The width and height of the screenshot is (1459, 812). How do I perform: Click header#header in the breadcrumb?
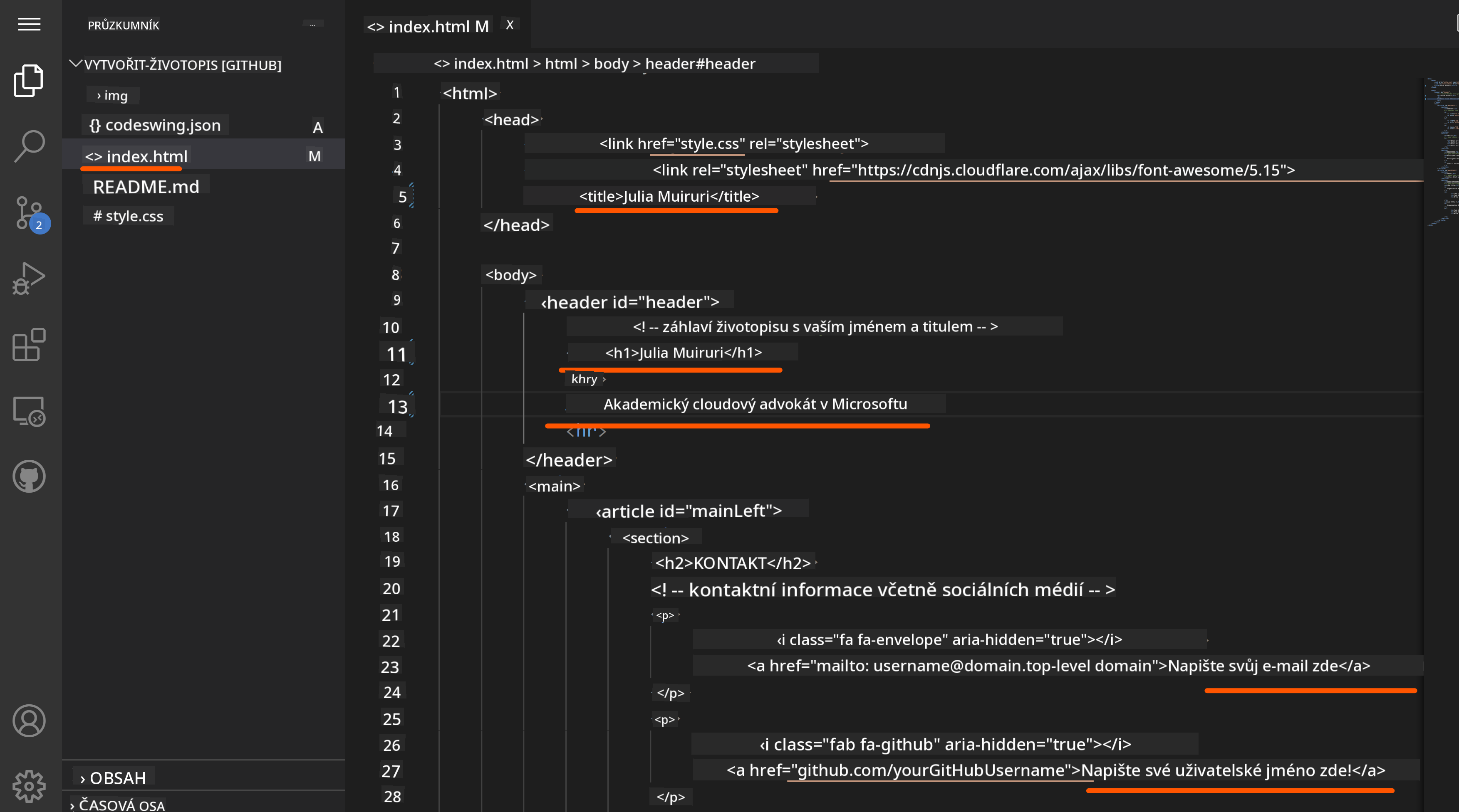pyautogui.click(x=700, y=63)
